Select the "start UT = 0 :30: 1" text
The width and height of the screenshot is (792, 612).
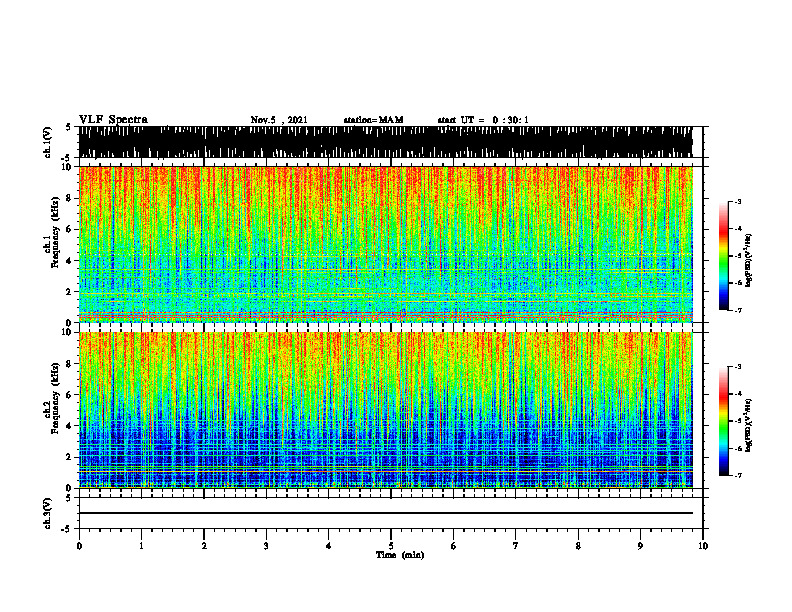pos(483,120)
